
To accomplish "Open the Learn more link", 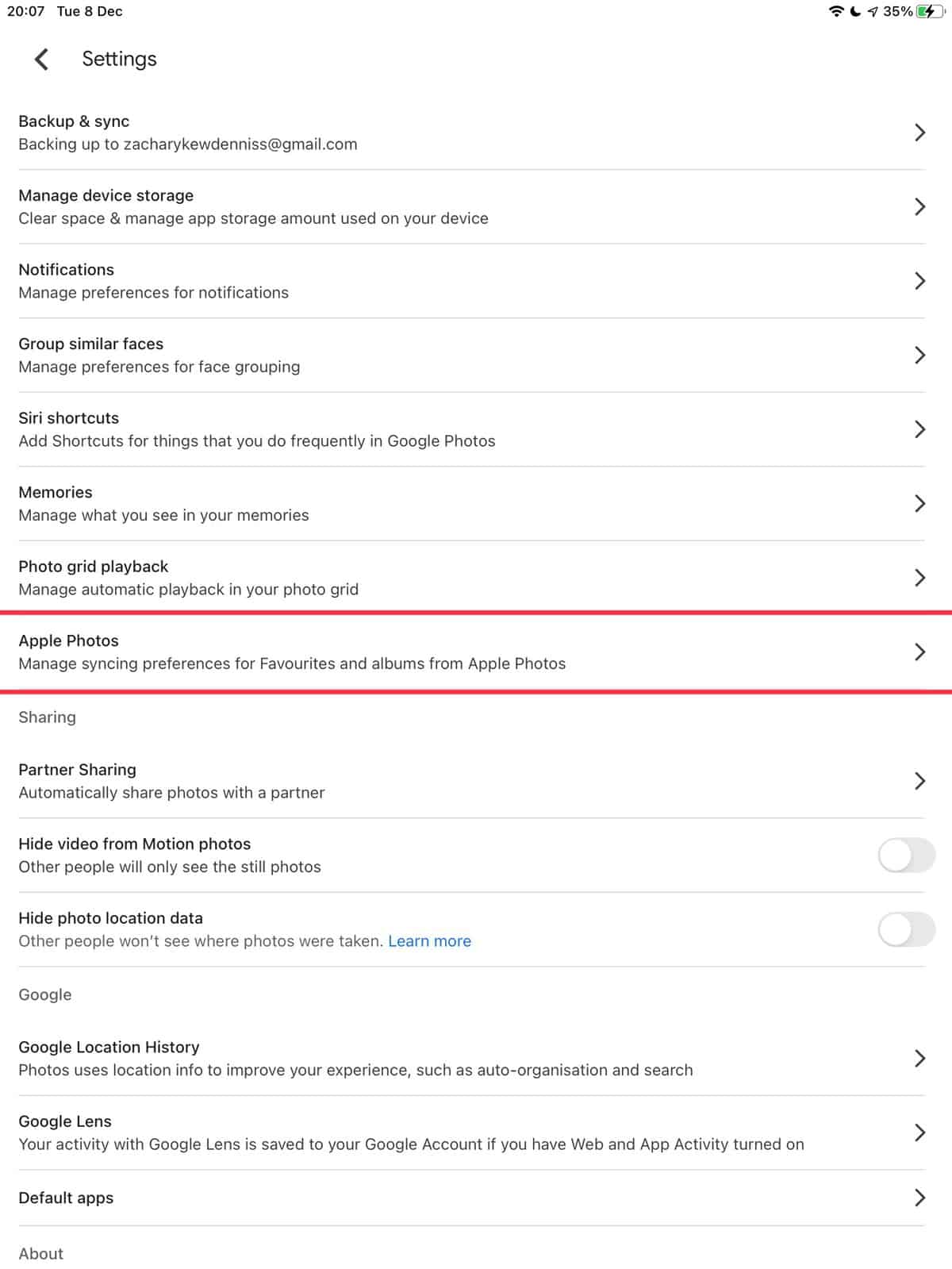I will coord(429,941).
